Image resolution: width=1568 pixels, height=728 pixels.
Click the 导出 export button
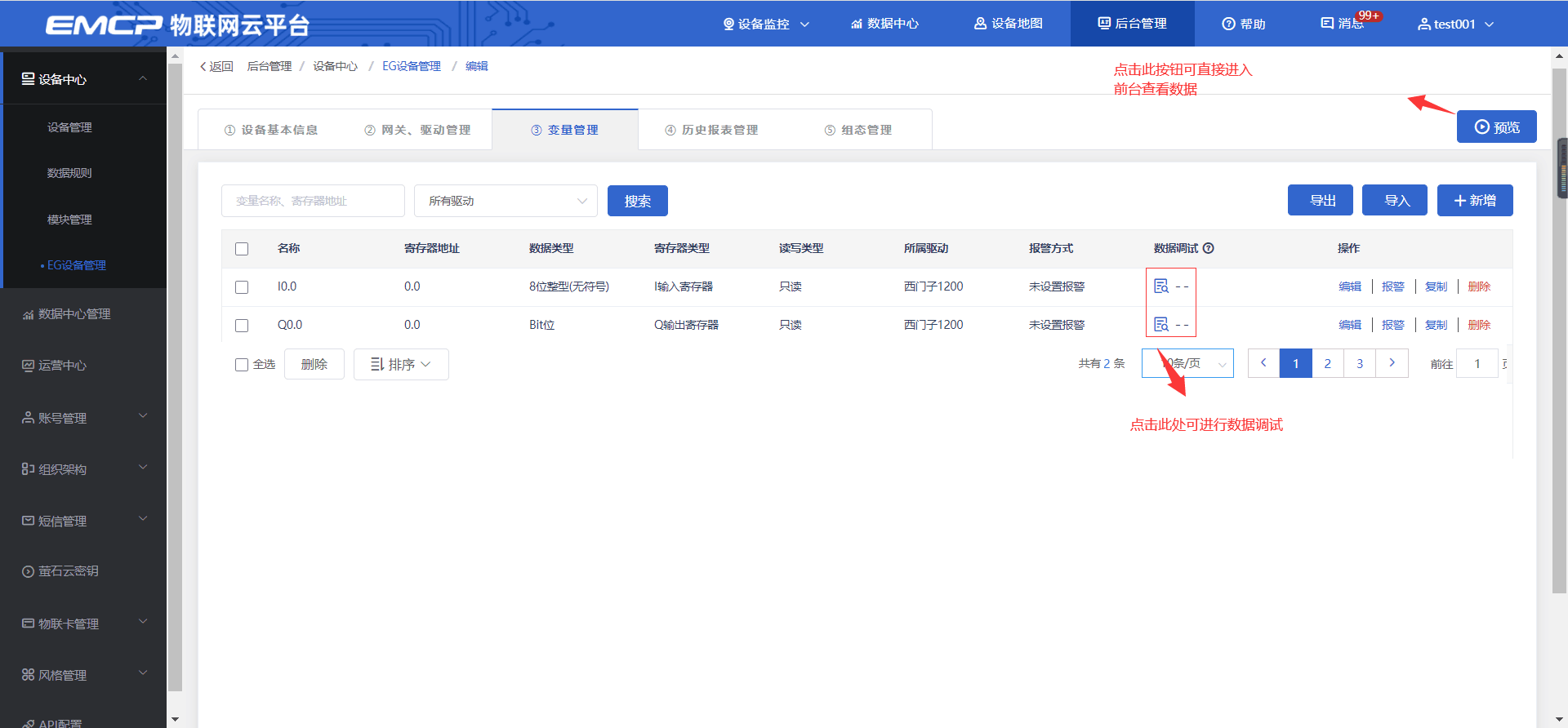[1321, 200]
